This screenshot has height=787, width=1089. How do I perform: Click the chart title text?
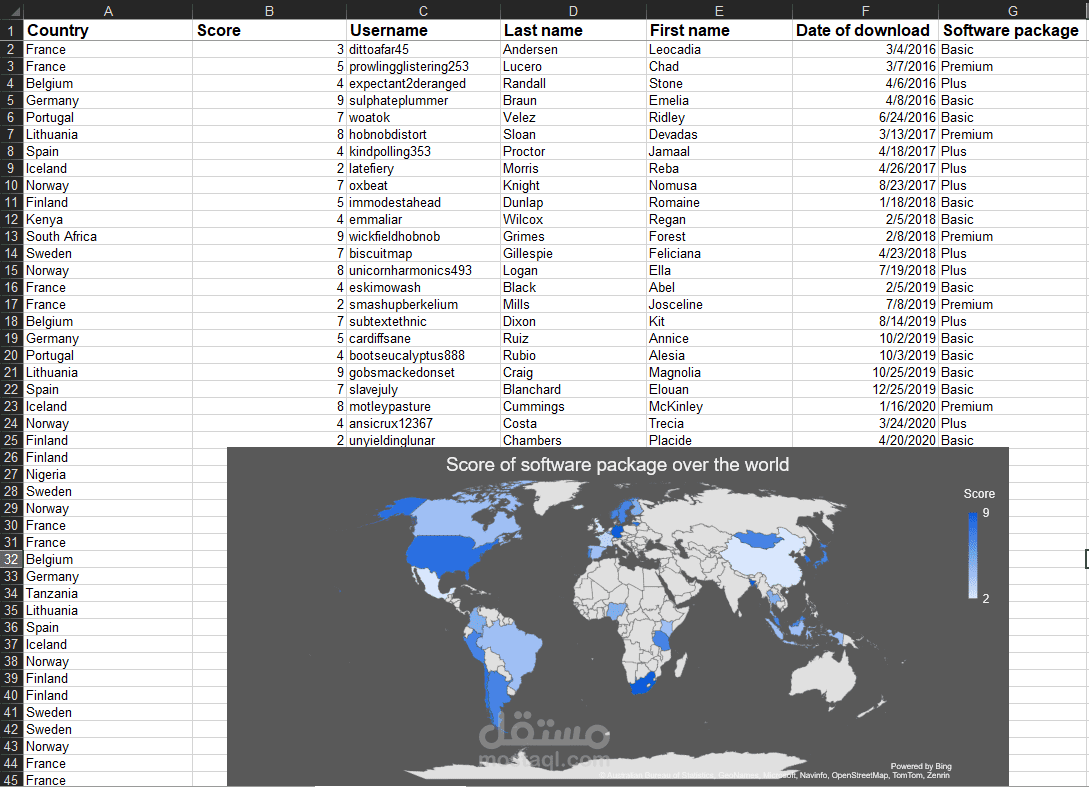pos(617,465)
